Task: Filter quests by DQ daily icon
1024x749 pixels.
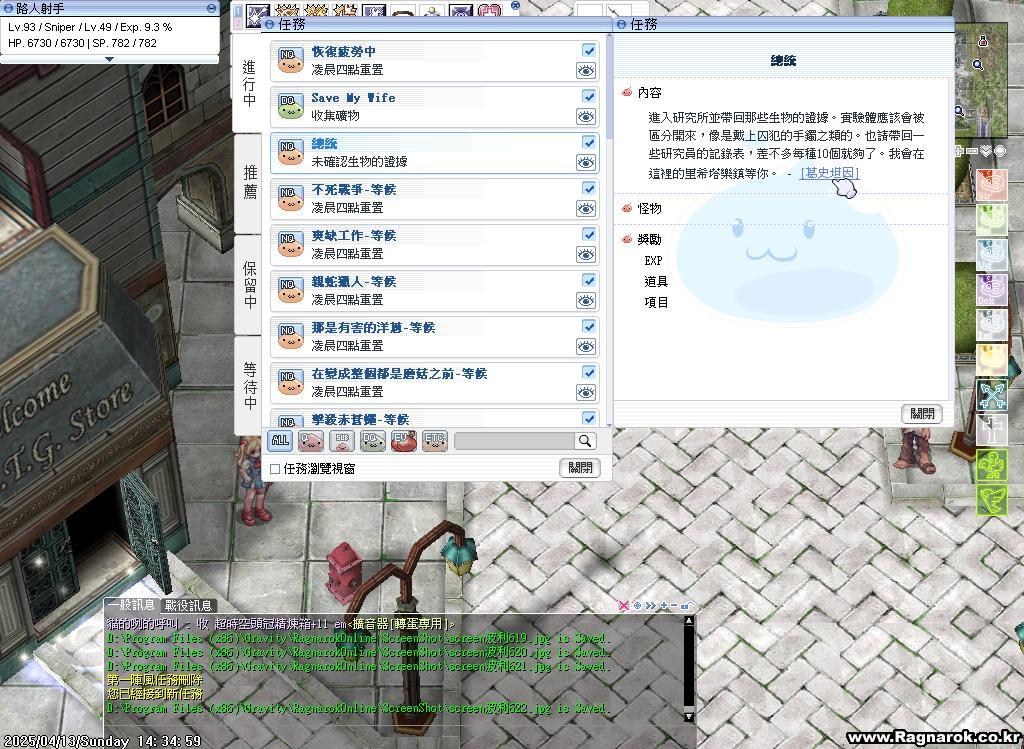Action: point(373,441)
